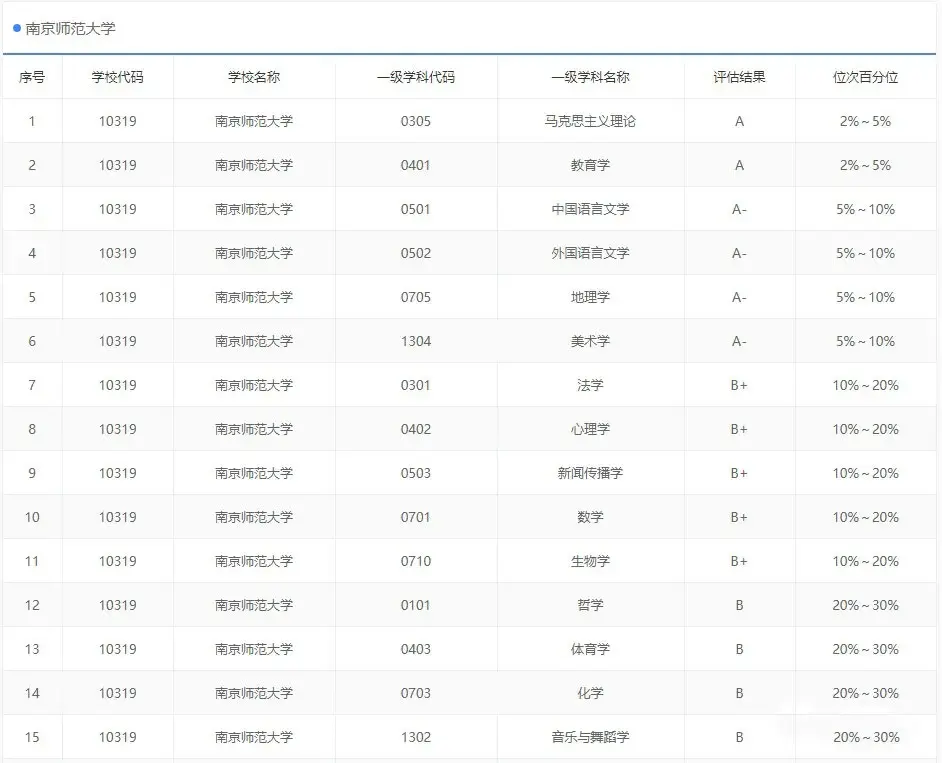Click 2%~5% percentile in 教育学 row
Viewport: 942px width, 763px height.
point(866,165)
